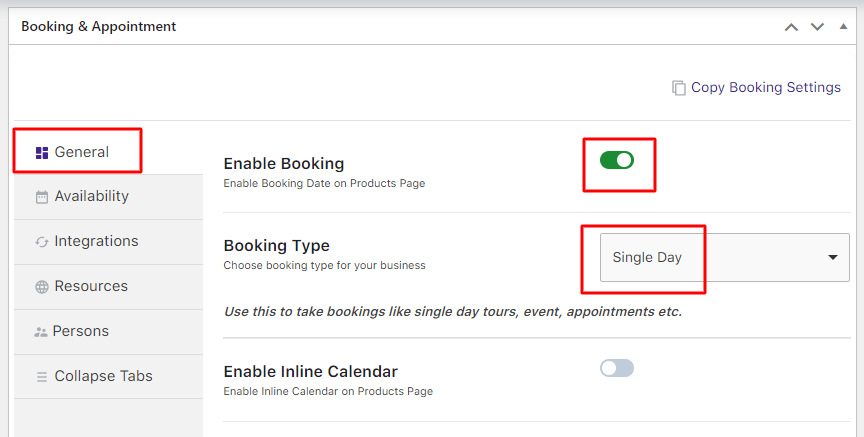Click the Integrations sync icon
The image size is (864, 437).
[42, 242]
